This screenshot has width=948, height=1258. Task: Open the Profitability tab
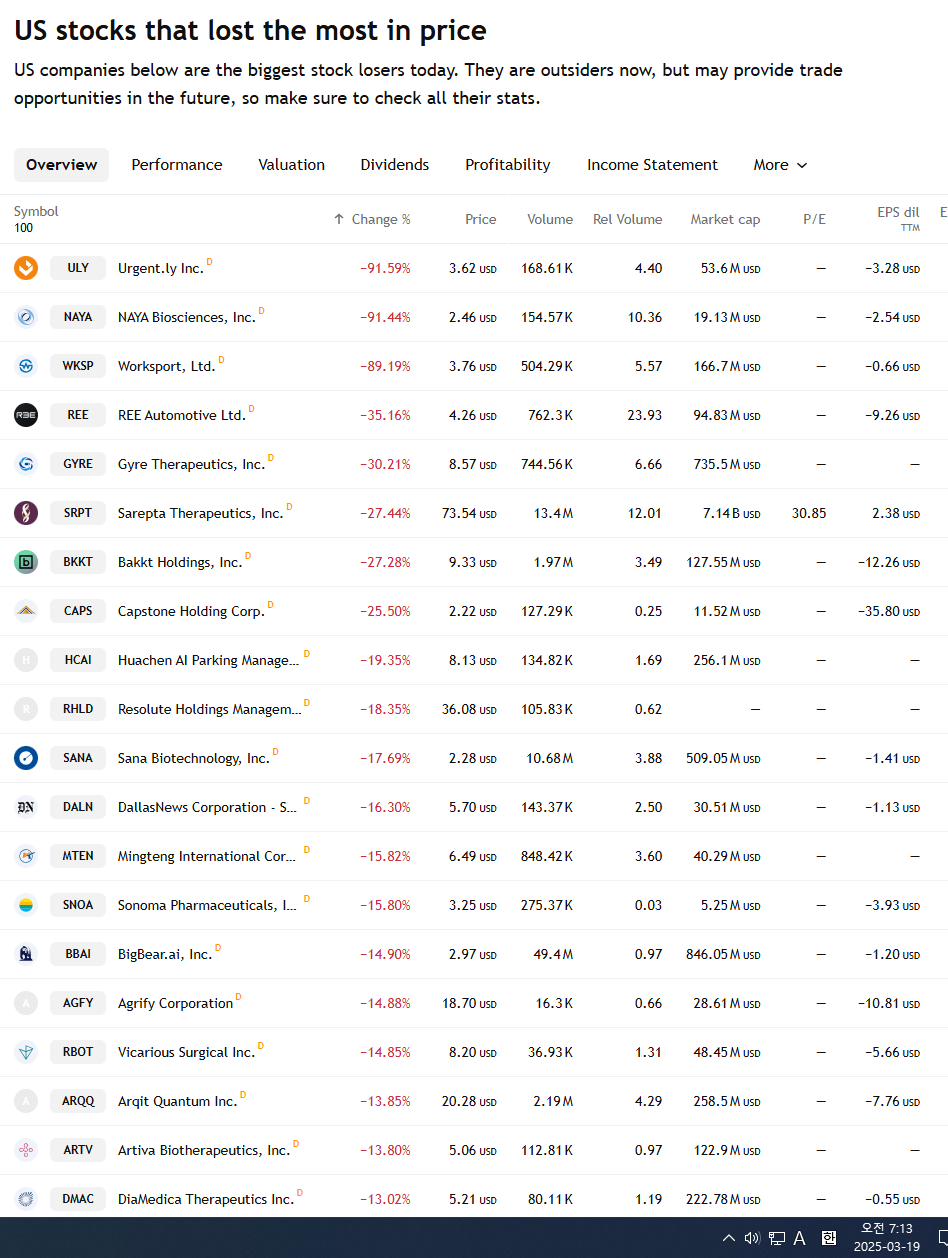tap(508, 165)
